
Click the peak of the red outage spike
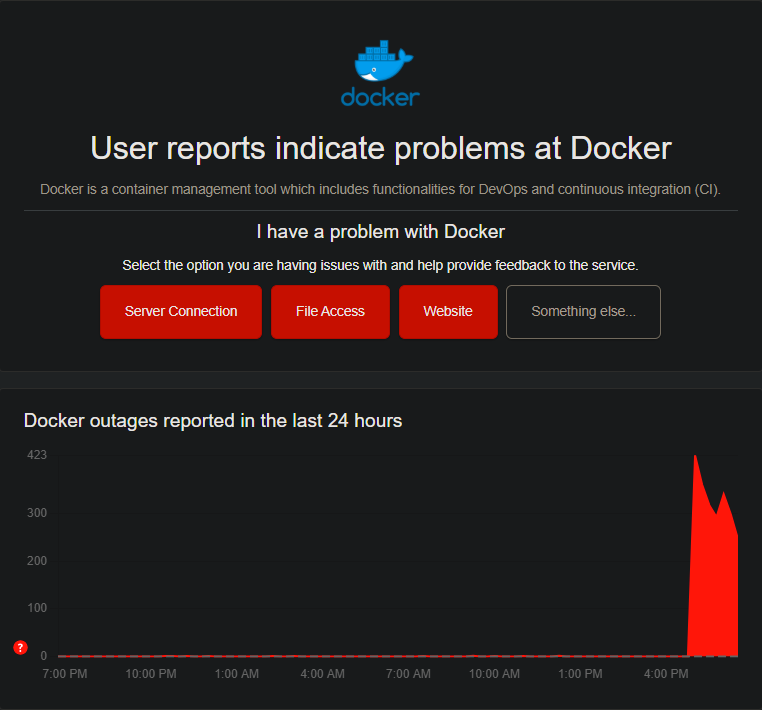[x=695, y=457]
